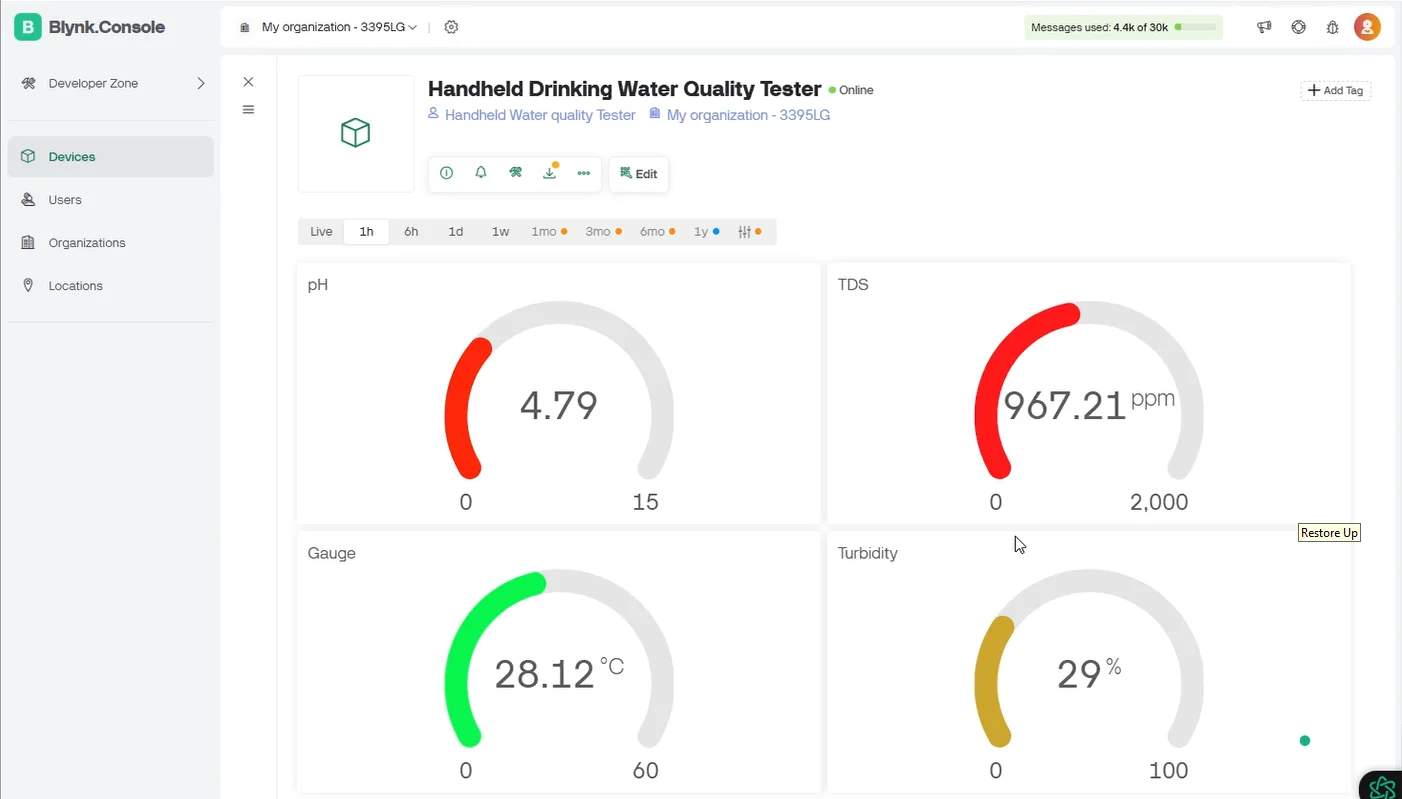Switch to Live time range
1402x799 pixels.
pos(321,232)
